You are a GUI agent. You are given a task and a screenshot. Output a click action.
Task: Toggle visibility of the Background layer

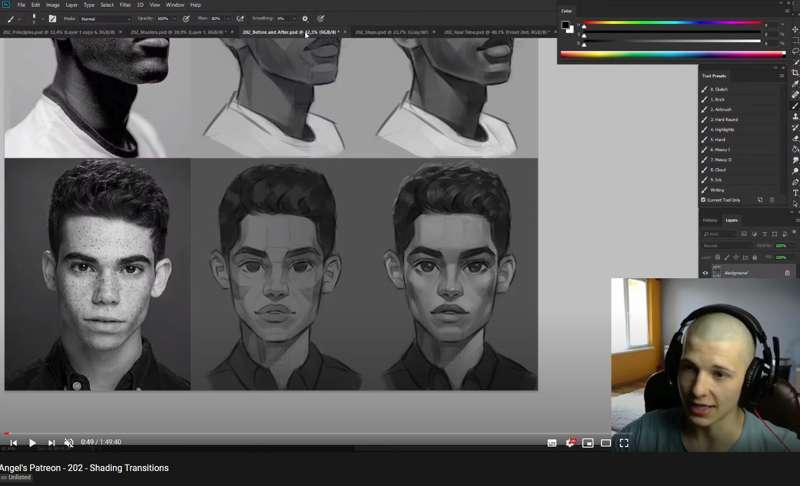tap(706, 273)
